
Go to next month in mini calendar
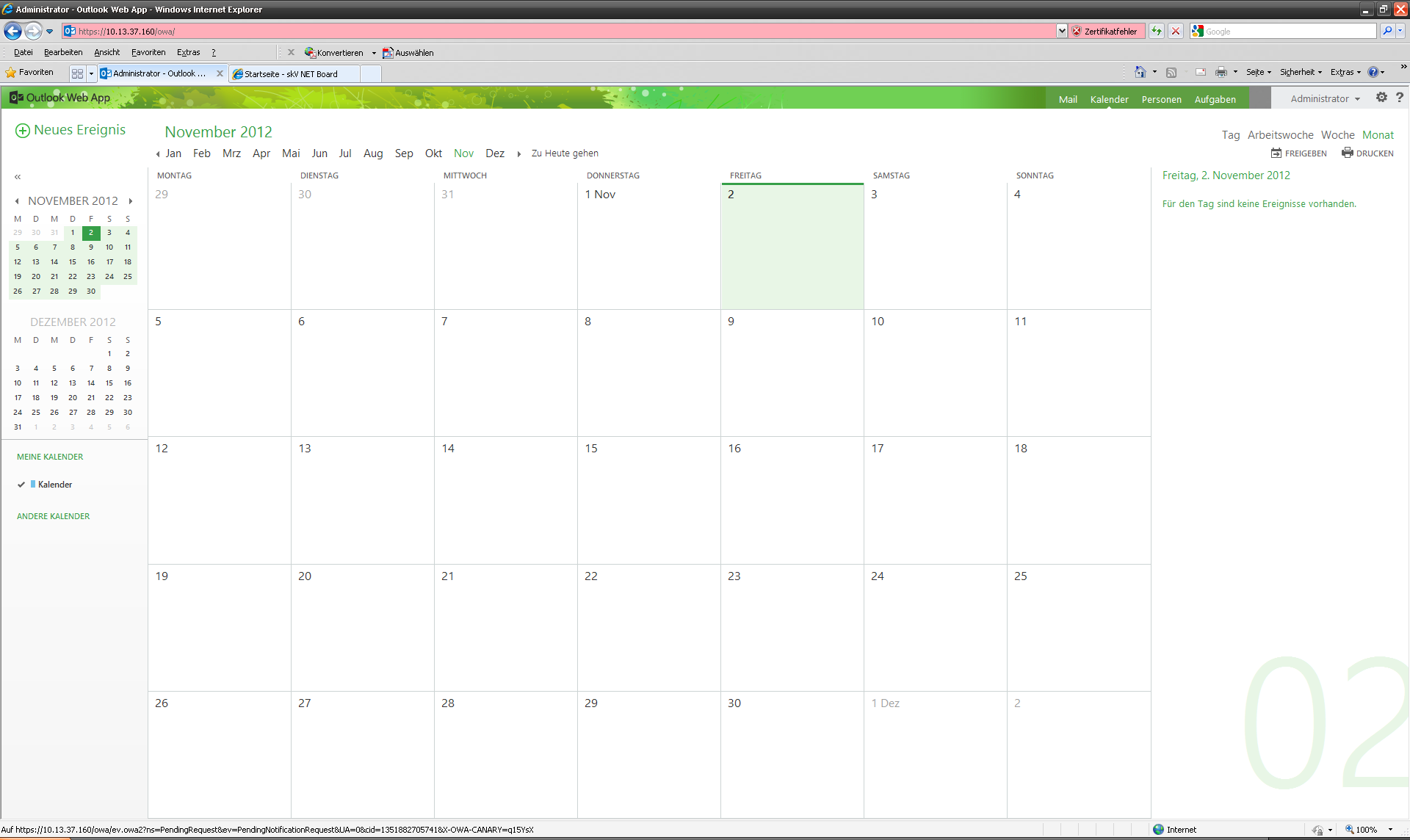tap(131, 201)
